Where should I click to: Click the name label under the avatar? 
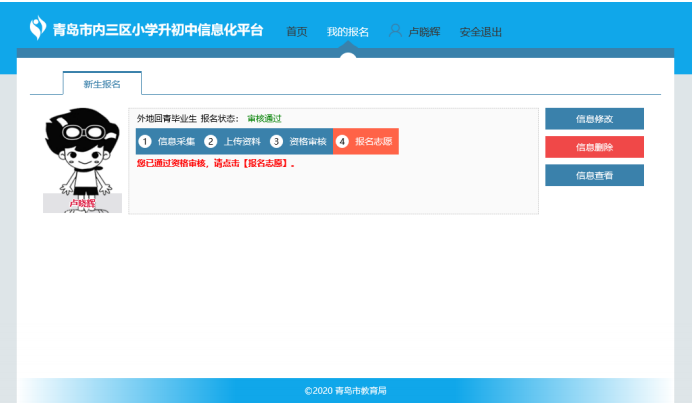[x=82, y=203]
